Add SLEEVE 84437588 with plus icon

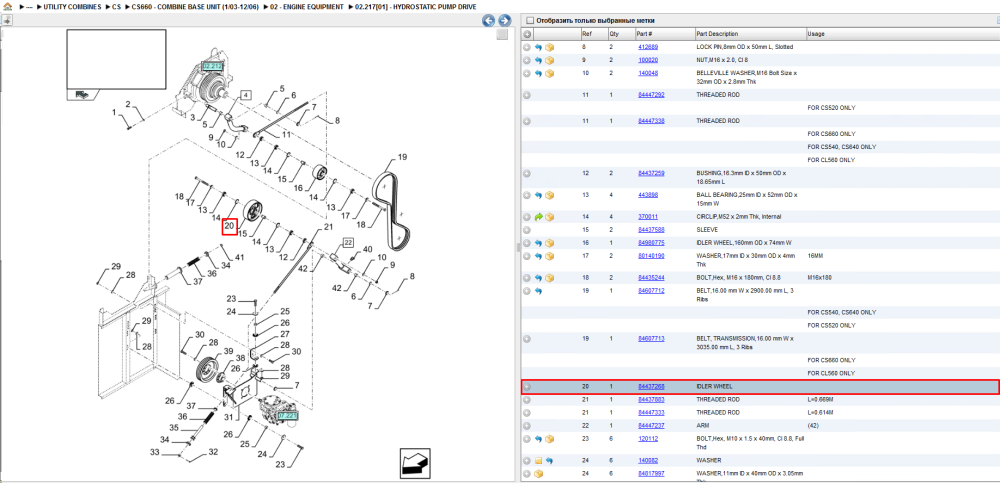pos(527,230)
